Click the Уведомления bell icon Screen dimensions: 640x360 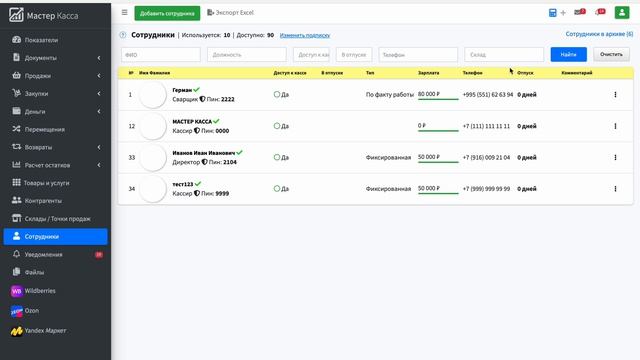[16, 254]
